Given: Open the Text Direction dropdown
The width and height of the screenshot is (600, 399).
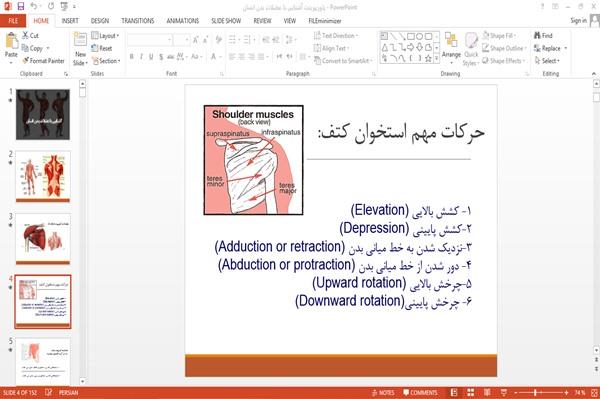Looking at the screenshot, I should pyautogui.click(x=336, y=36).
